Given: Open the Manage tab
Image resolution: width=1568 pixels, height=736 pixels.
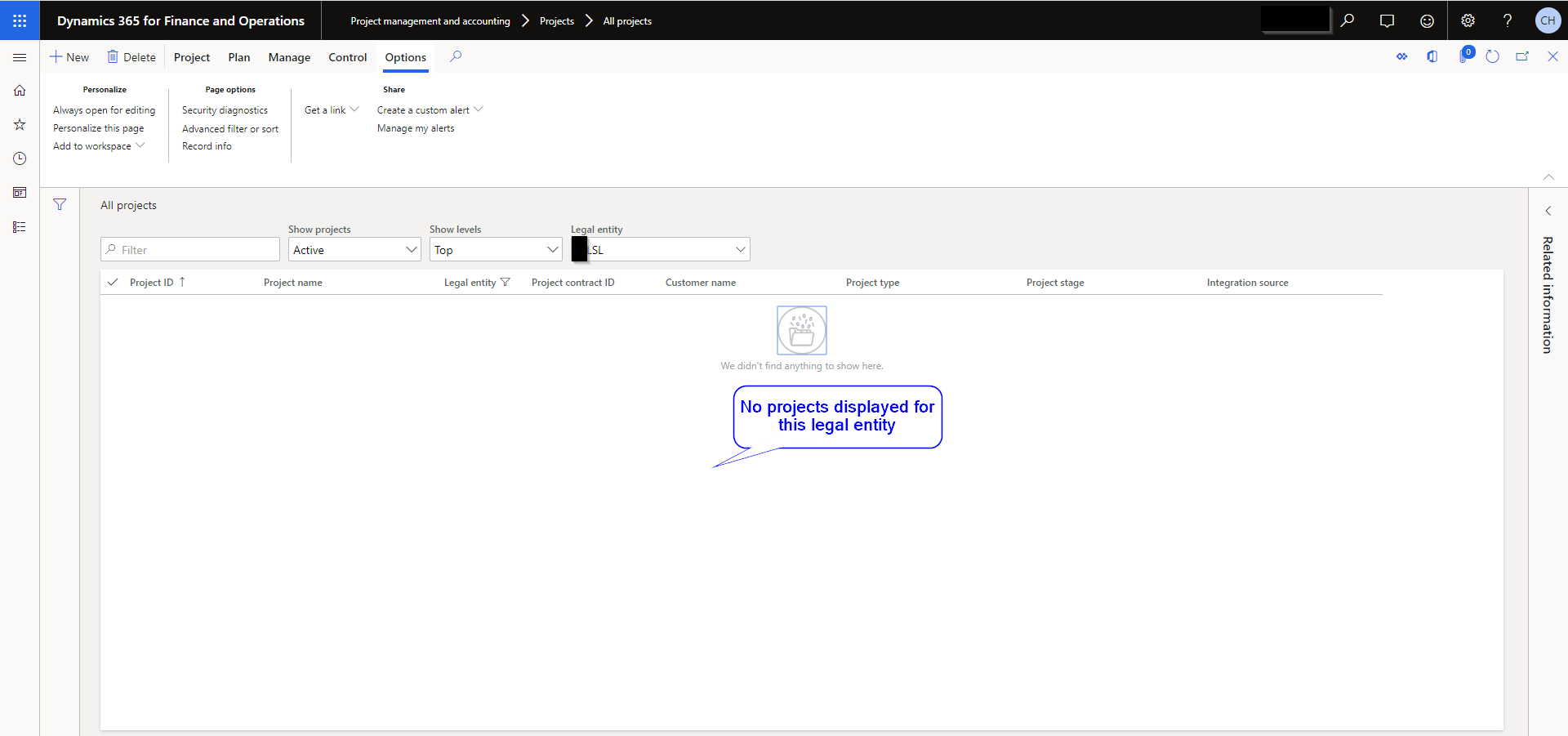Looking at the screenshot, I should pyautogui.click(x=289, y=57).
